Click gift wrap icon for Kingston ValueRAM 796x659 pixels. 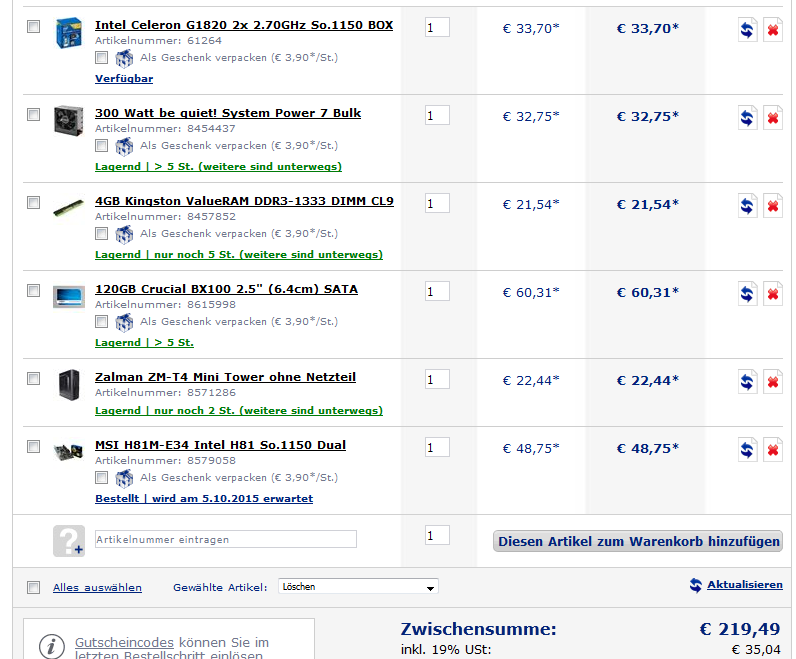coord(124,235)
